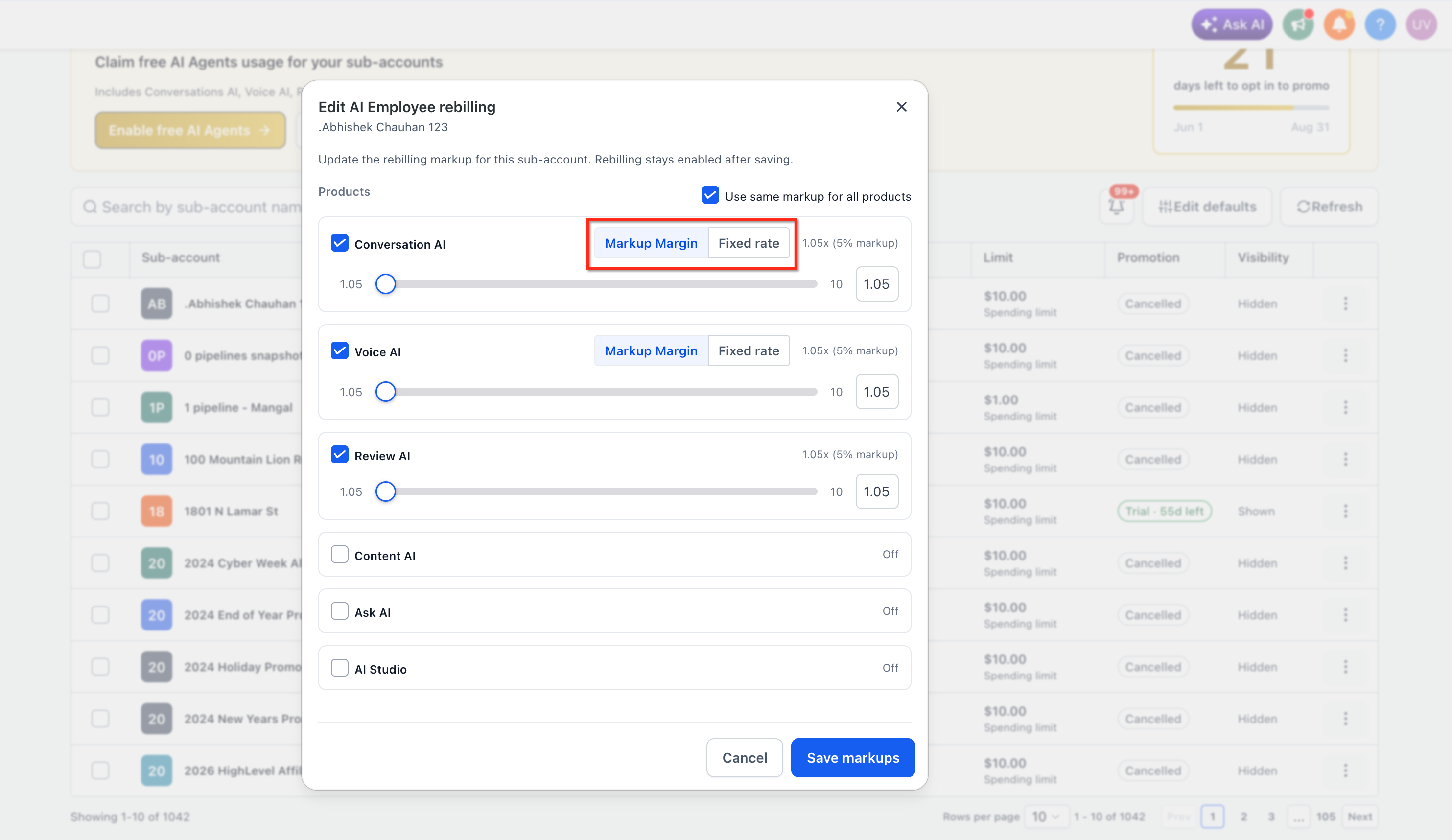
Task: Open the help question mark icon
Action: 1380,25
